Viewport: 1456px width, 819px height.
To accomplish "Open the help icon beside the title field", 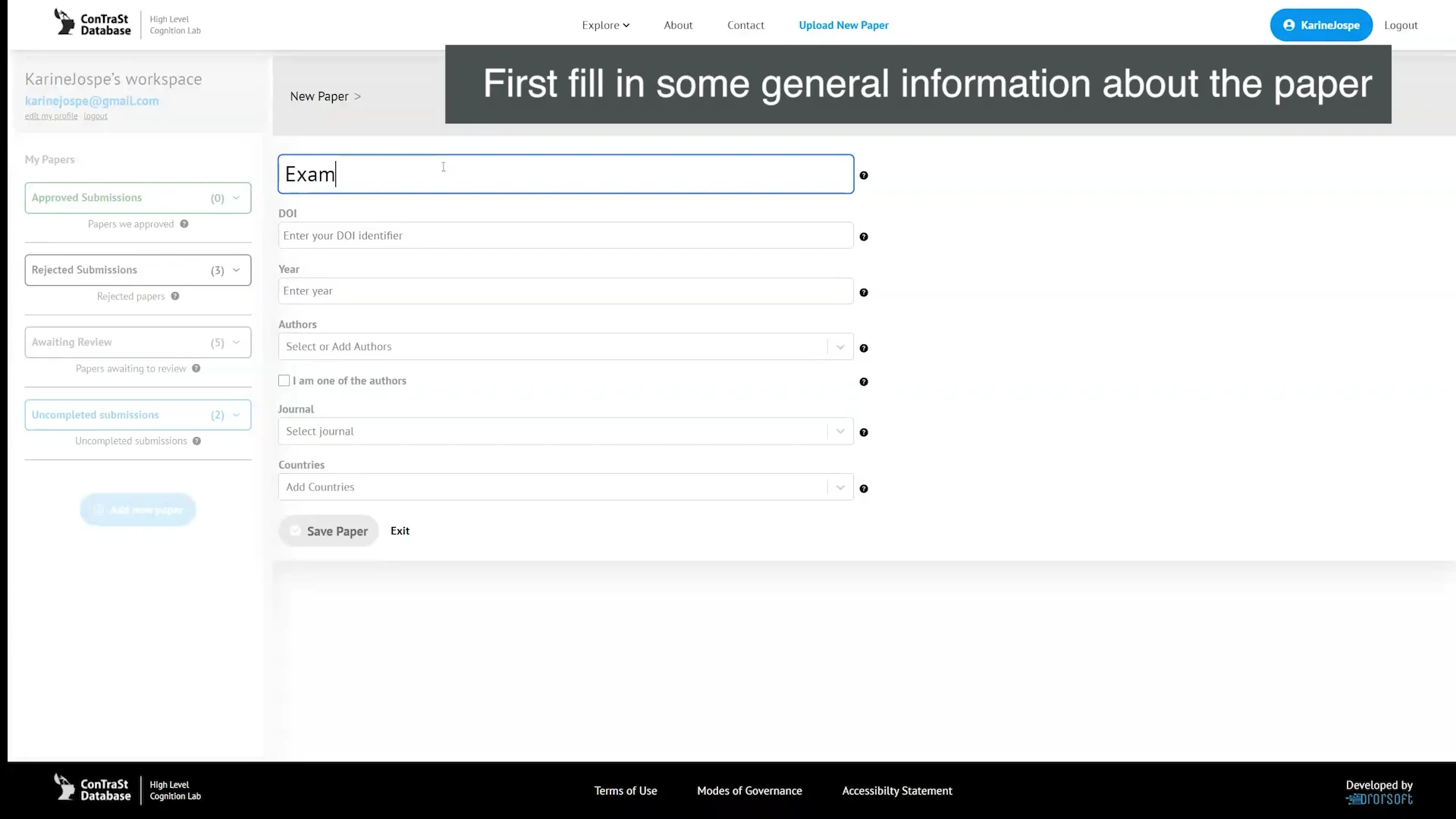I will coord(864,175).
